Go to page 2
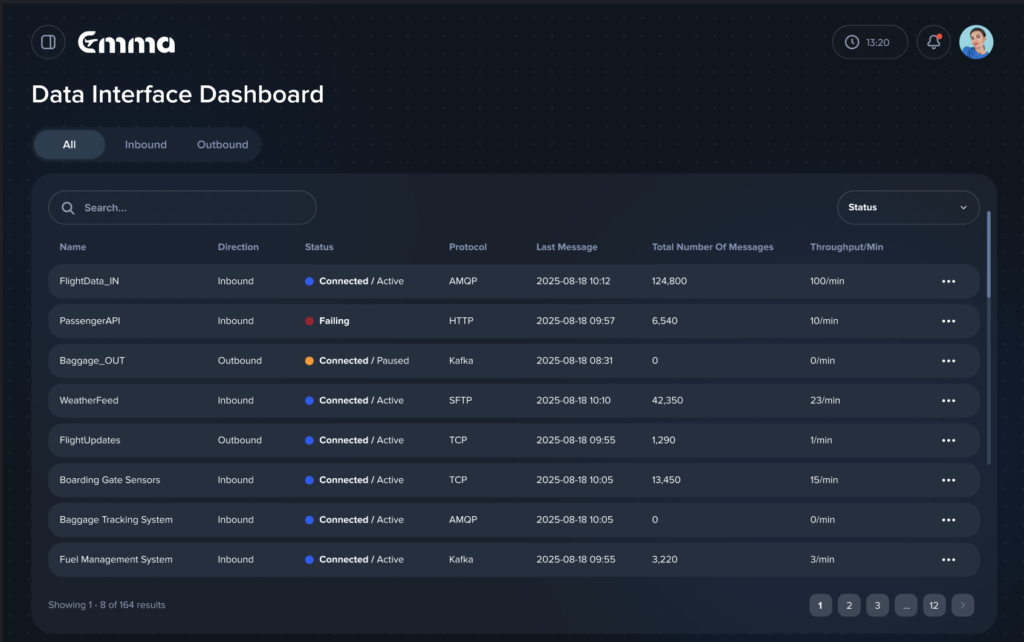Image resolution: width=1024 pixels, height=642 pixels. (848, 605)
